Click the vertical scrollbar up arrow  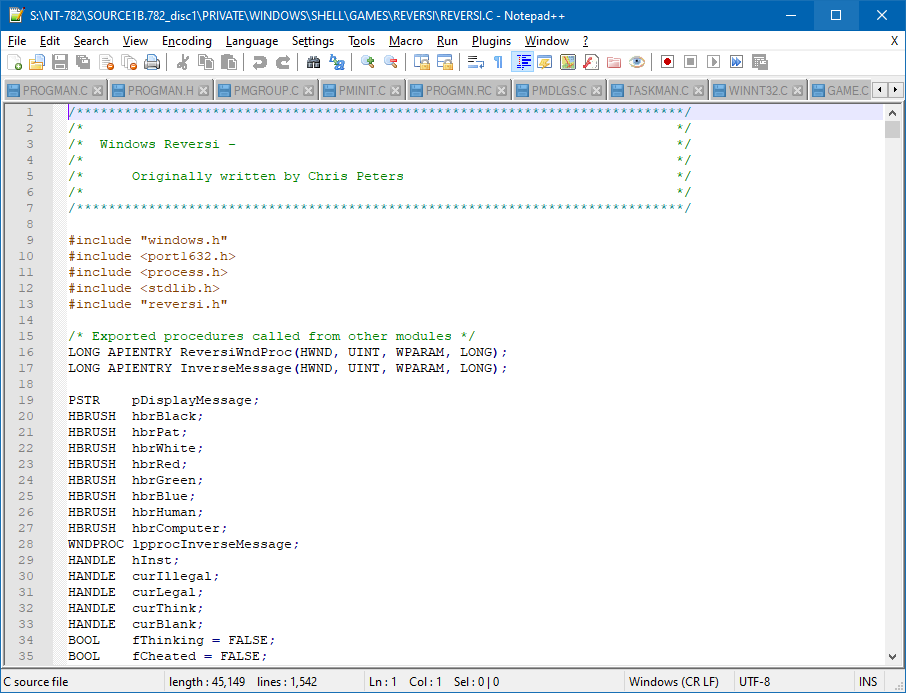(x=892, y=113)
